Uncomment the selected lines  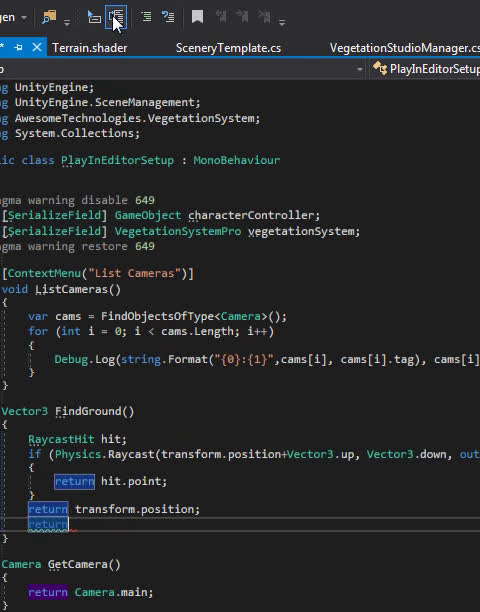[168, 16]
